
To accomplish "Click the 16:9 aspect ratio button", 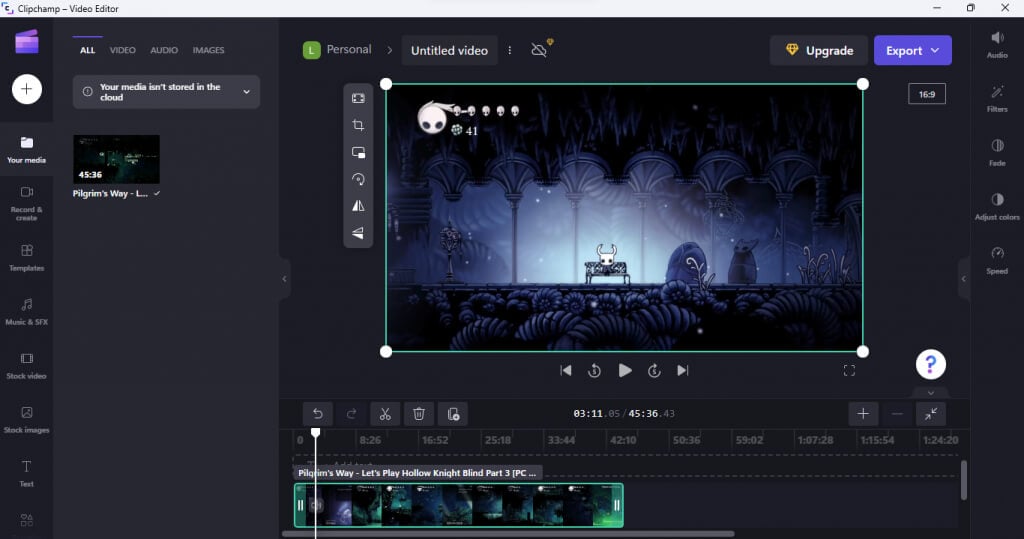I will [x=926, y=94].
